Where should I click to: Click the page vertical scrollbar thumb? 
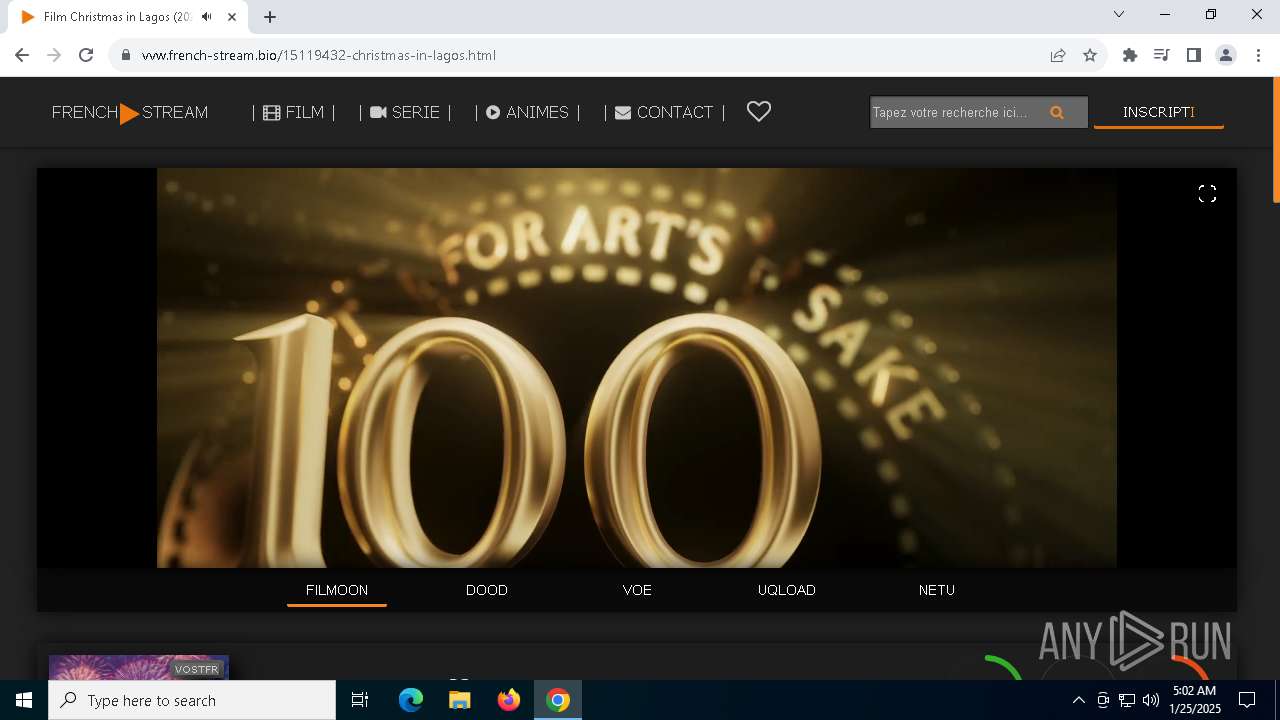pyautogui.click(x=1275, y=140)
